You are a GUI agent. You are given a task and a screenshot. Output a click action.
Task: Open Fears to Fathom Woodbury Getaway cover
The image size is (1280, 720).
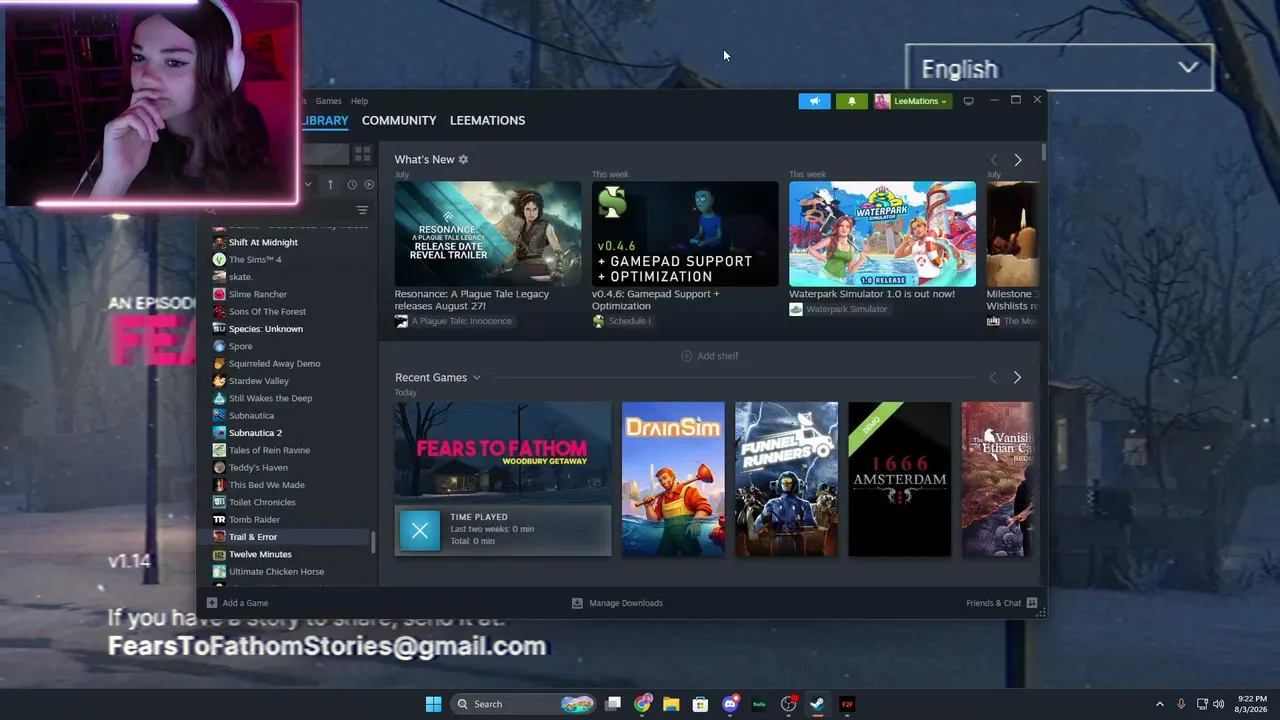coord(503,453)
